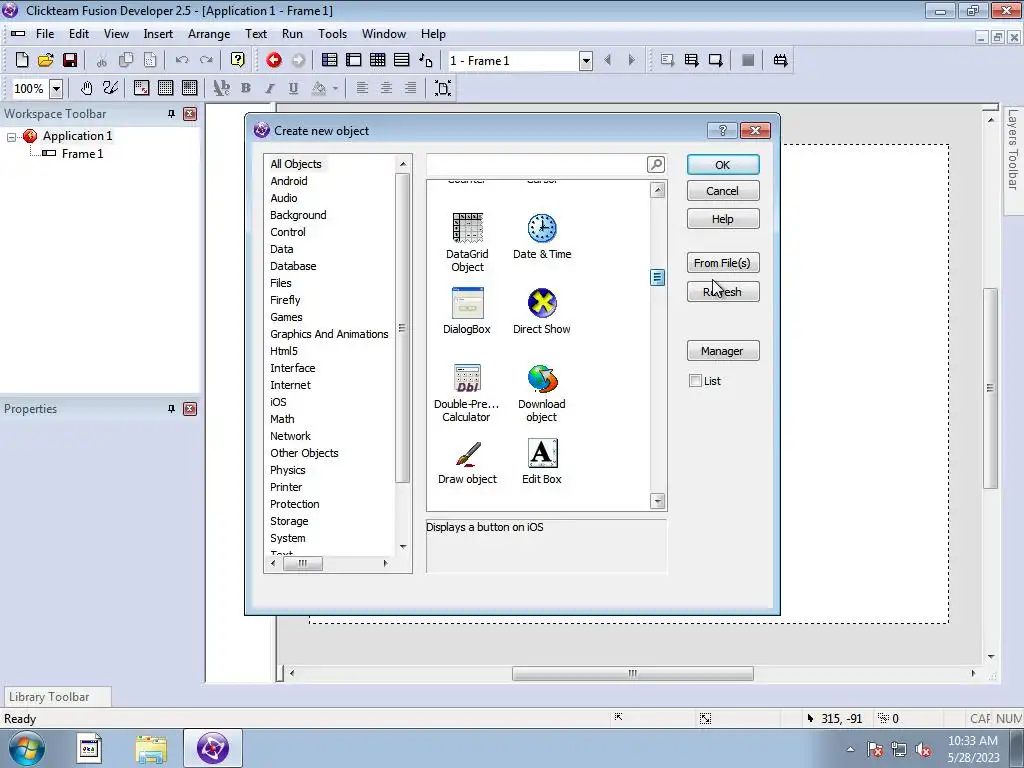Select the All Objects category

296,164
